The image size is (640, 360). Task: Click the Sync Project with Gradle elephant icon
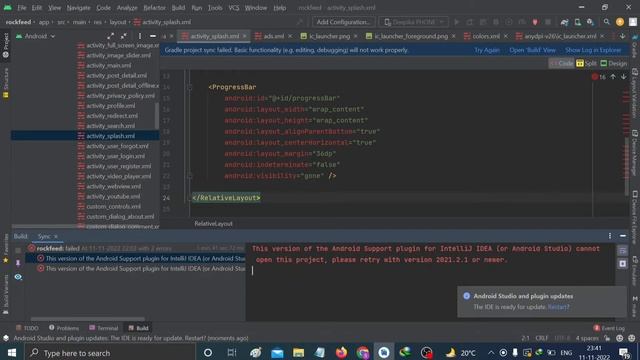click(x=564, y=22)
